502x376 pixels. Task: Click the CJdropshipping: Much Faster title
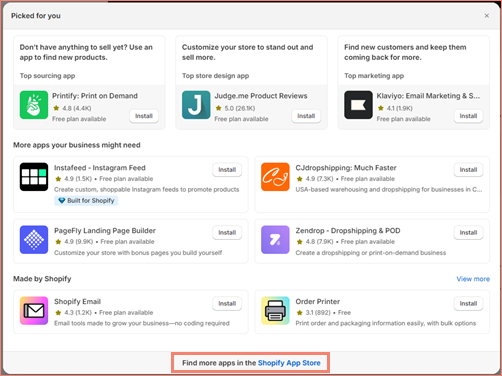click(346, 168)
